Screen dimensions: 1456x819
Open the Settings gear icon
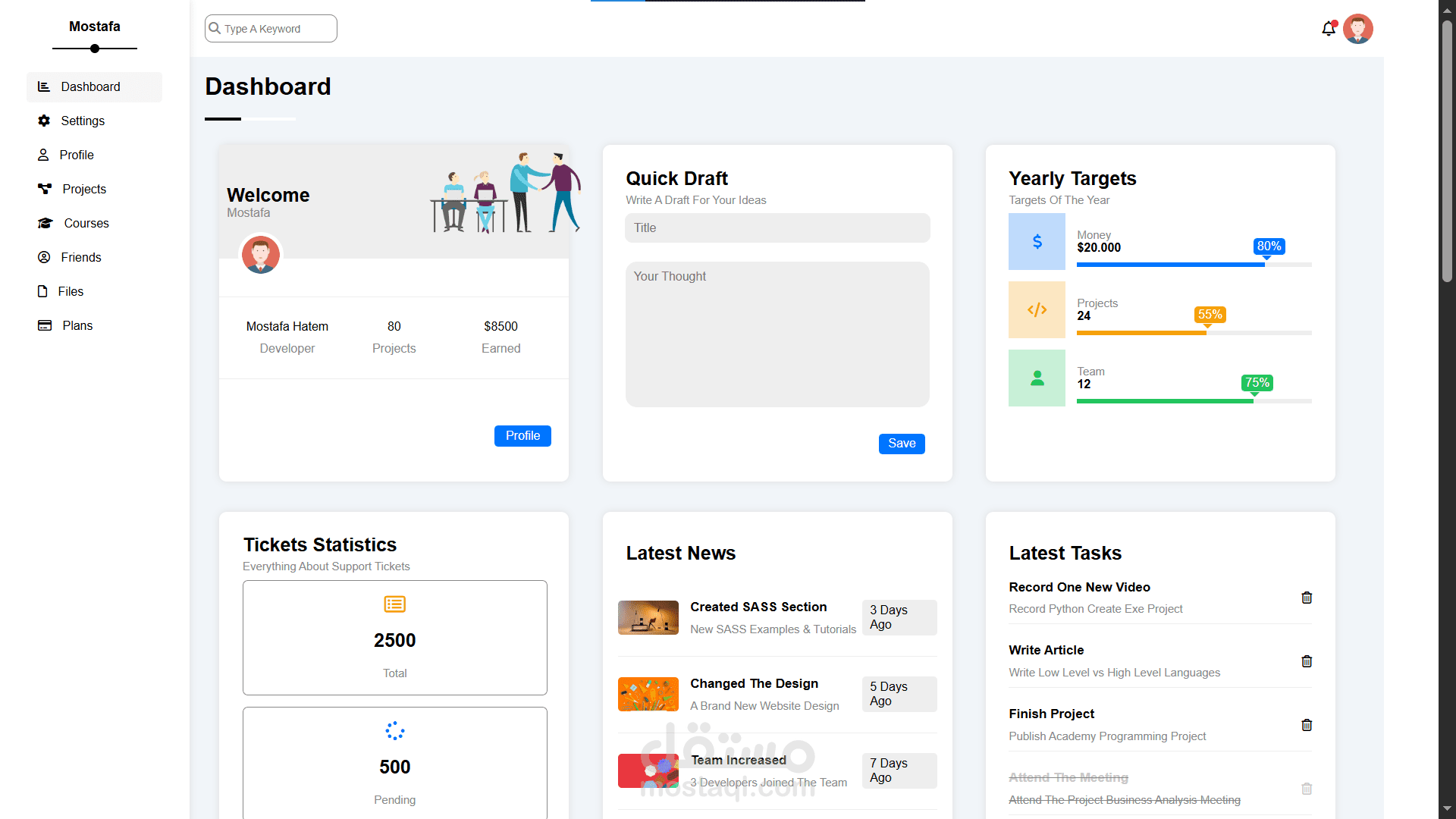[x=44, y=121]
